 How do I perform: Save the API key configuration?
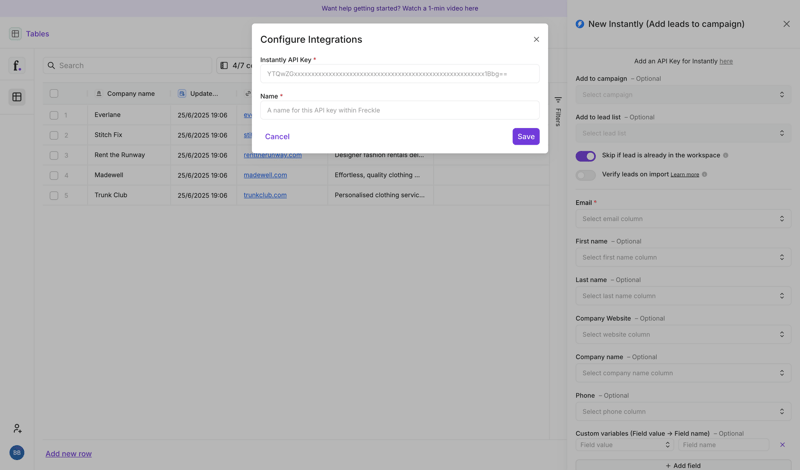click(x=526, y=136)
